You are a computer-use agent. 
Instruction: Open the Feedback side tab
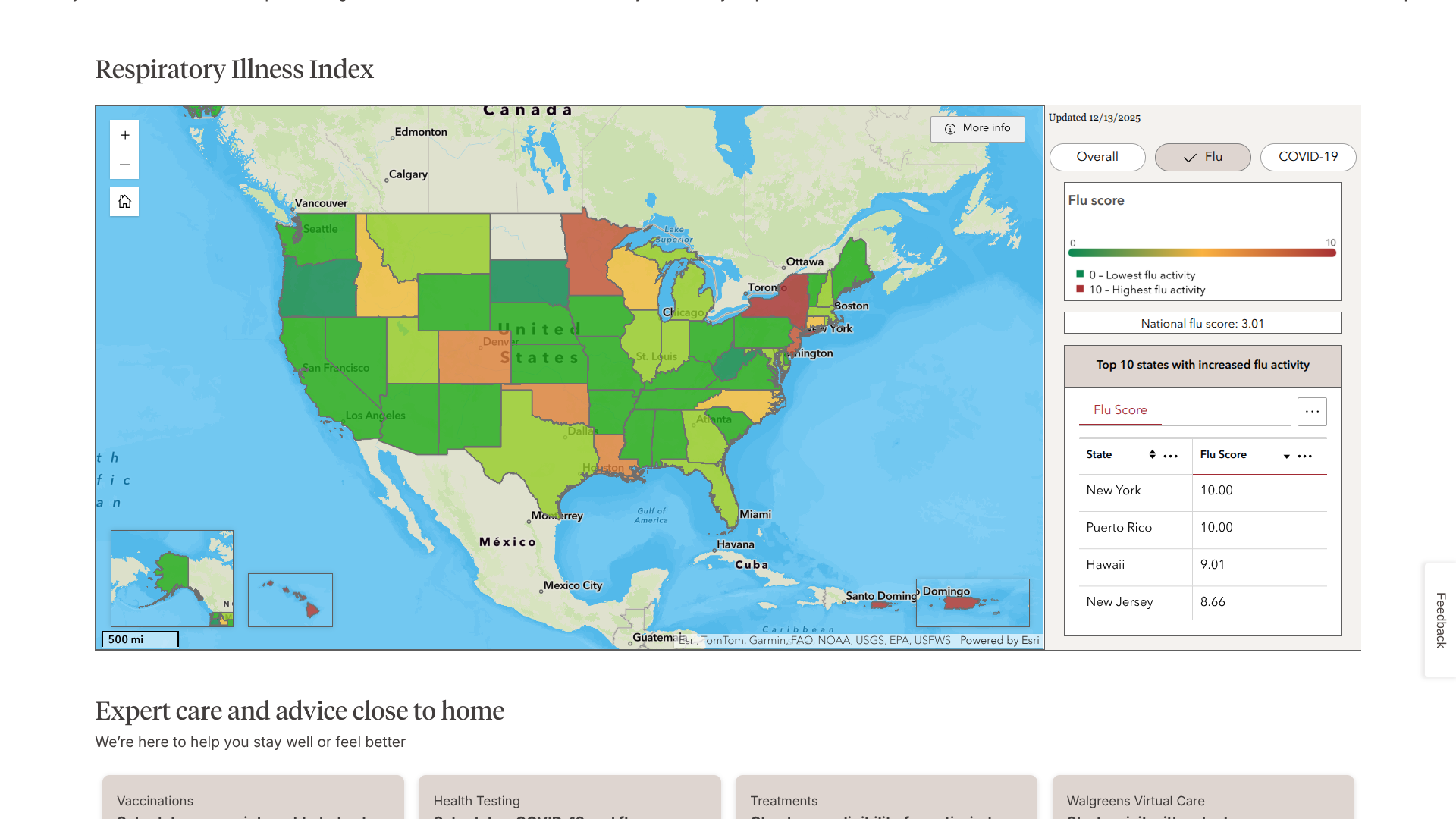(x=1440, y=620)
